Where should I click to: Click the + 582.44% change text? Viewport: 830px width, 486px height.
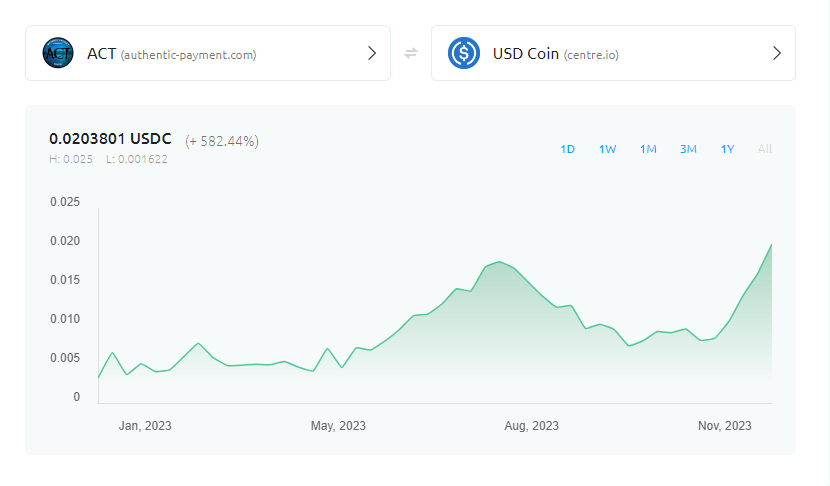point(222,141)
